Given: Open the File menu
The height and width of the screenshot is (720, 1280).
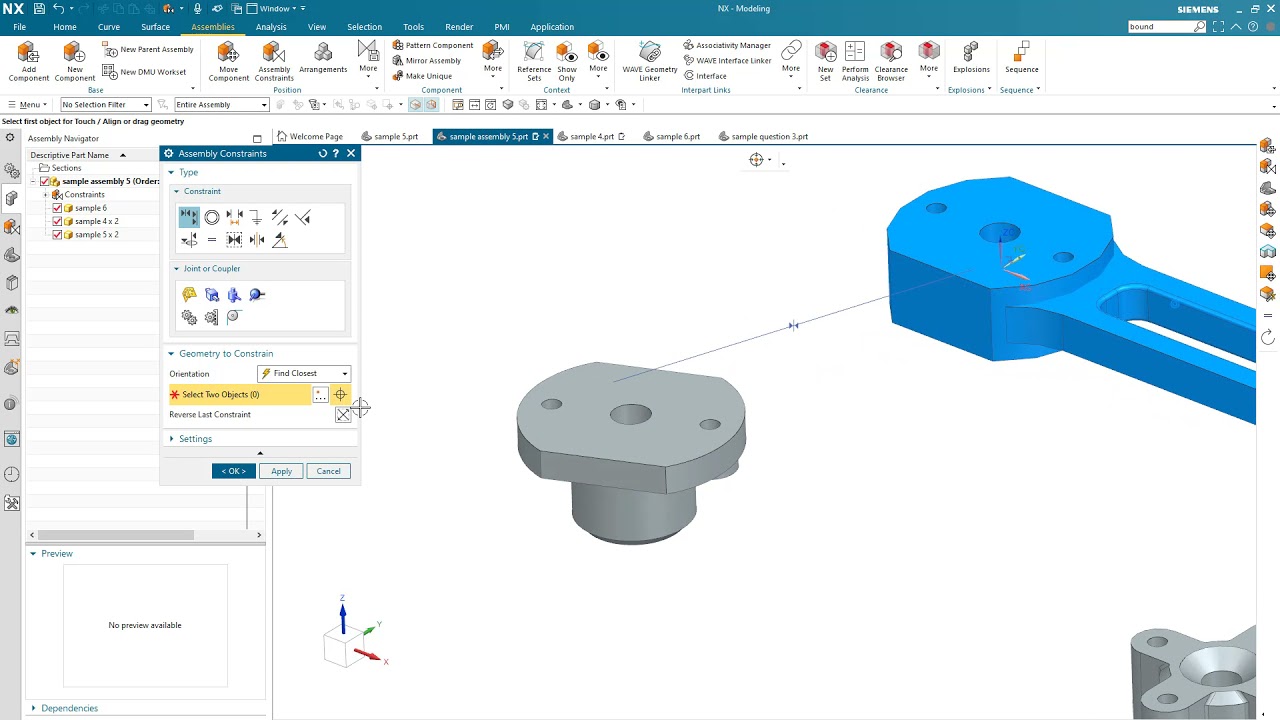Looking at the screenshot, I should (19, 27).
